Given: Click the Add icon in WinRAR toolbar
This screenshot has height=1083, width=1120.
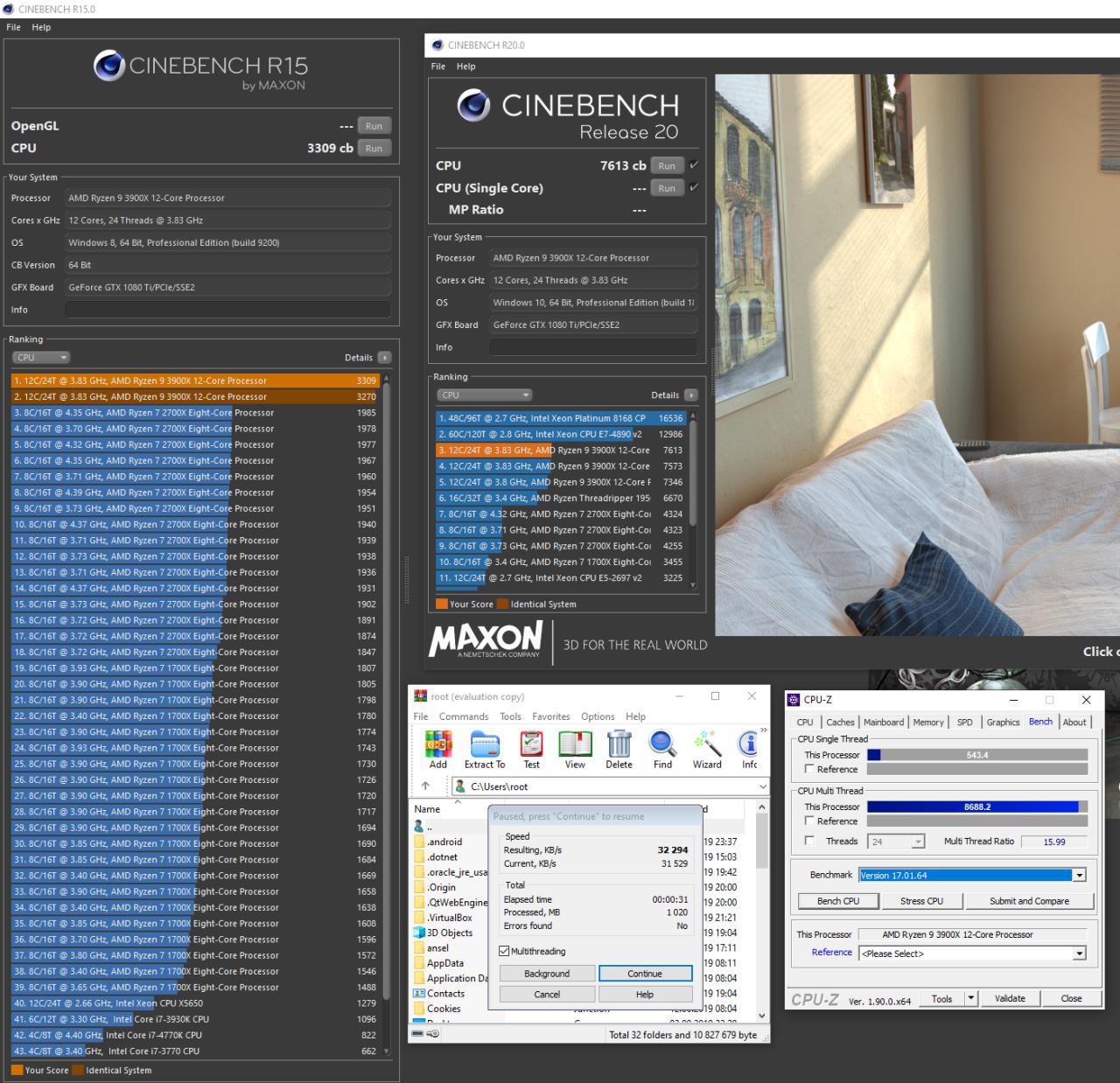Looking at the screenshot, I should [x=438, y=744].
